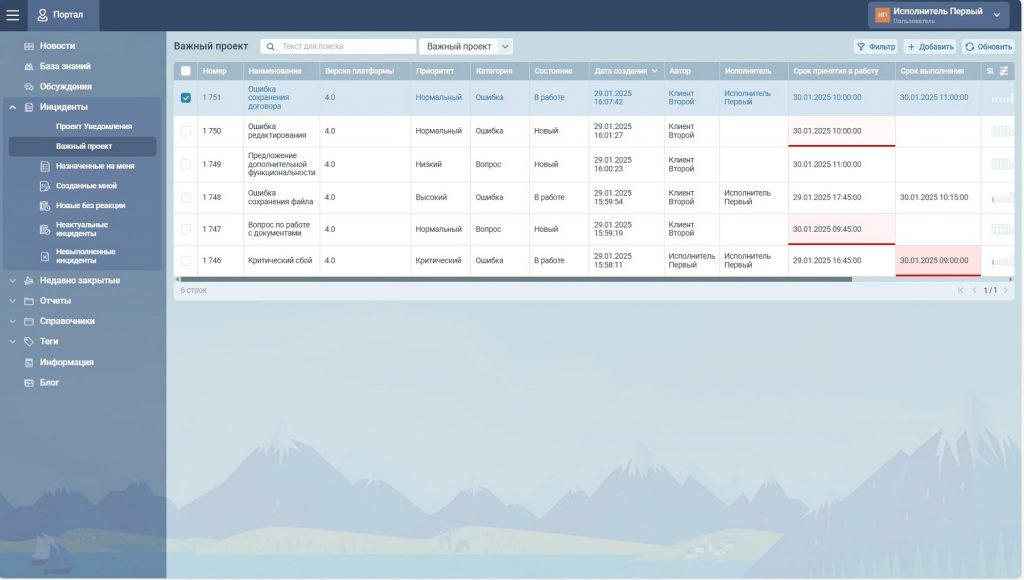Tick the checkbox for incident 1 748
Image resolution: width=1024 pixels, height=580 pixels.
coord(185,198)
